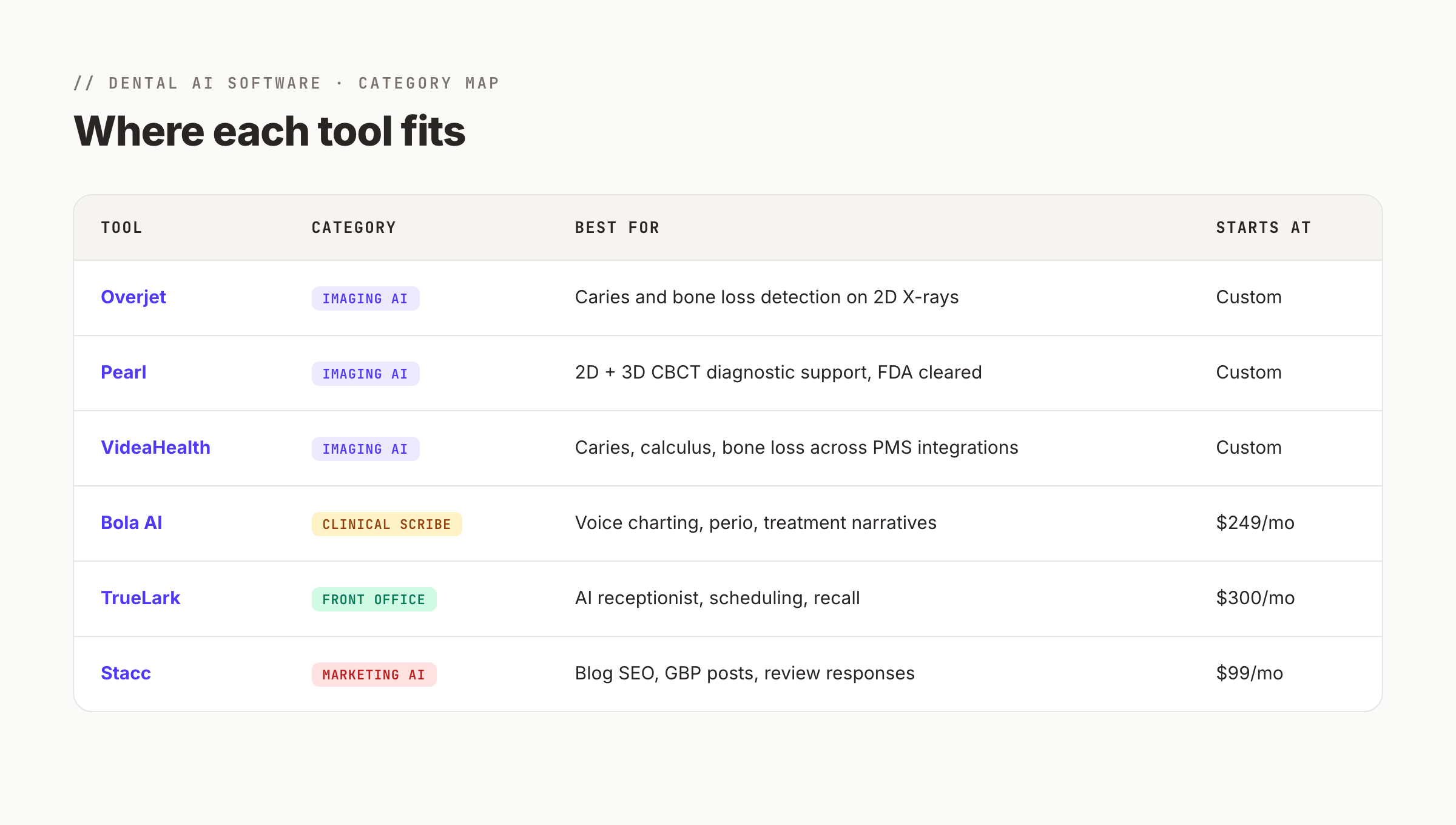Click the Imaging AI badge in VideaHealth row
This screenshot has height=825, width=1456.
tap(365, 449)
